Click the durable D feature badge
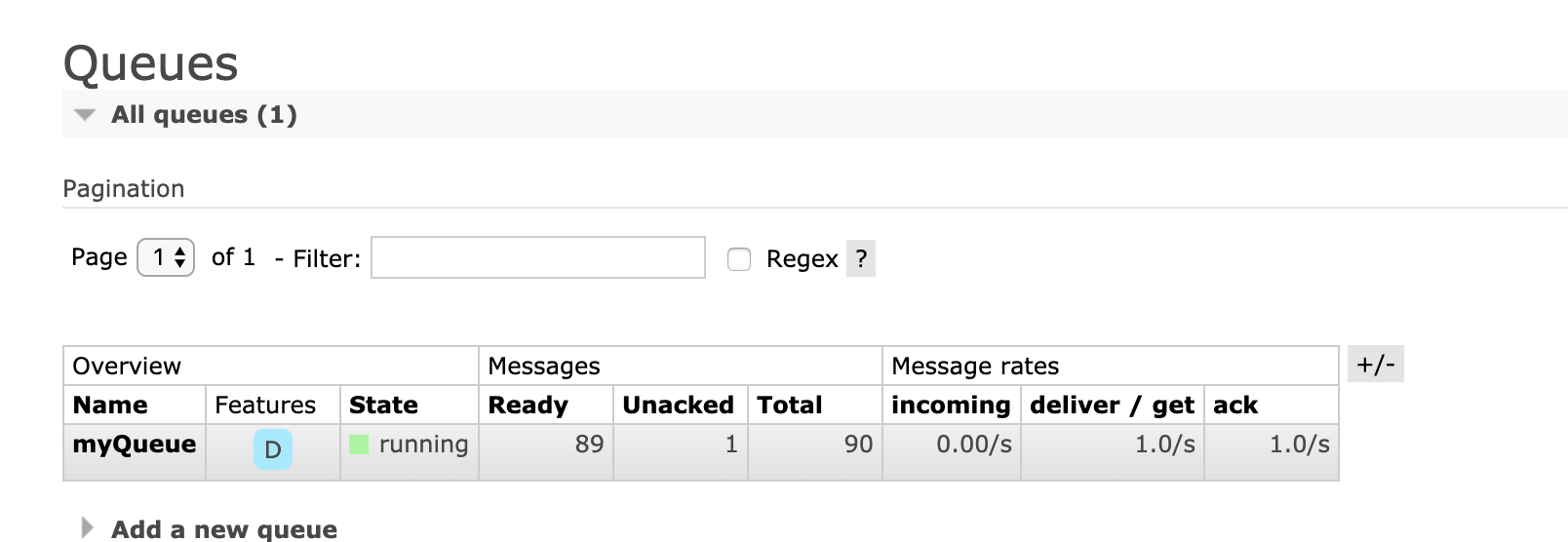The height and width of the screenshot is (542, 1568). [x=273, y=449]
